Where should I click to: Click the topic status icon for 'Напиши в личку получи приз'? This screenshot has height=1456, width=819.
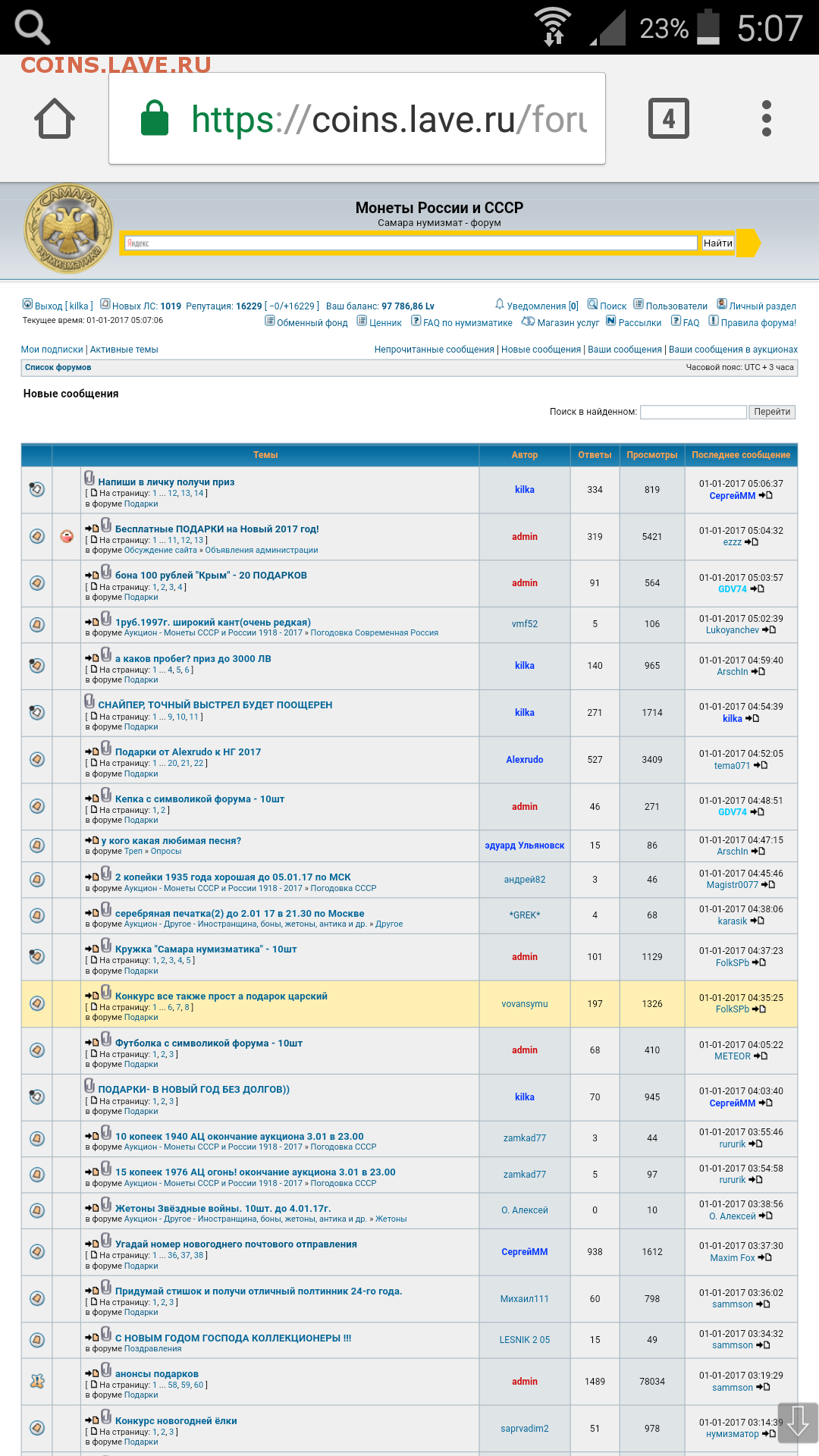click(36, 489)
